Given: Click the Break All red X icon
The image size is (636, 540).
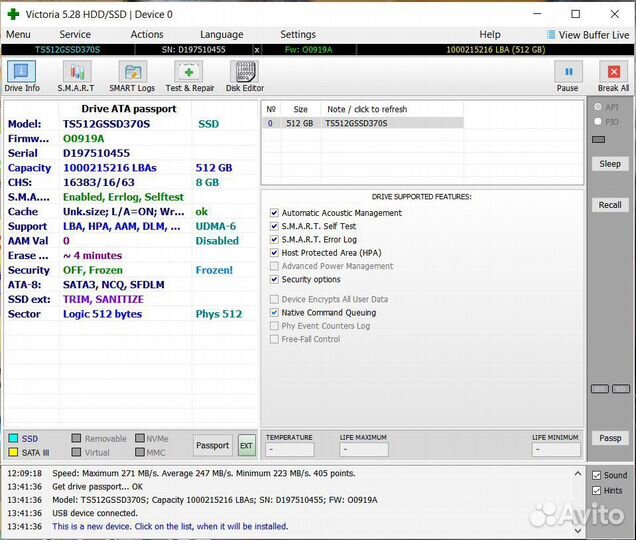Looking at the screenshot, I should tap(614, 72).
